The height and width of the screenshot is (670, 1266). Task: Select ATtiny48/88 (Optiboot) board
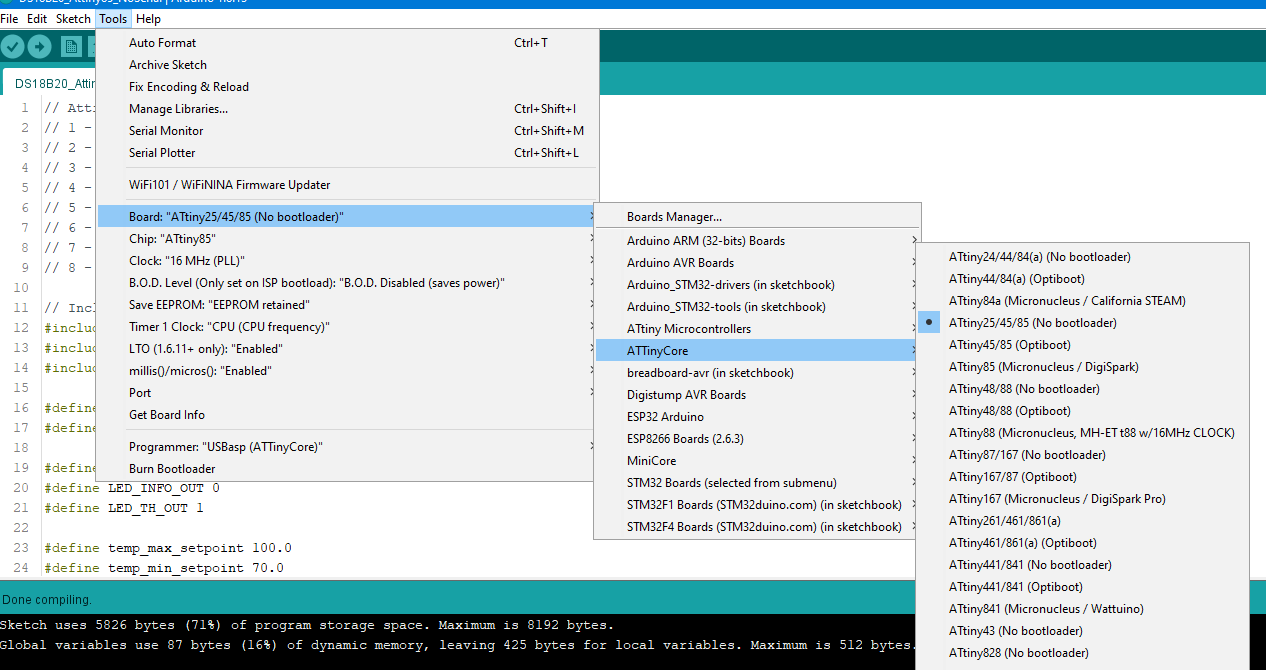click(x=1083, y=411)
